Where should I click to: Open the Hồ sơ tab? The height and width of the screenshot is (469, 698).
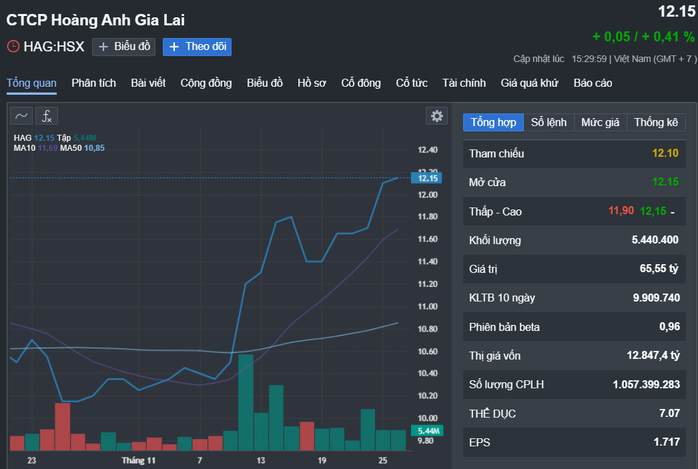tap(312, 83)
